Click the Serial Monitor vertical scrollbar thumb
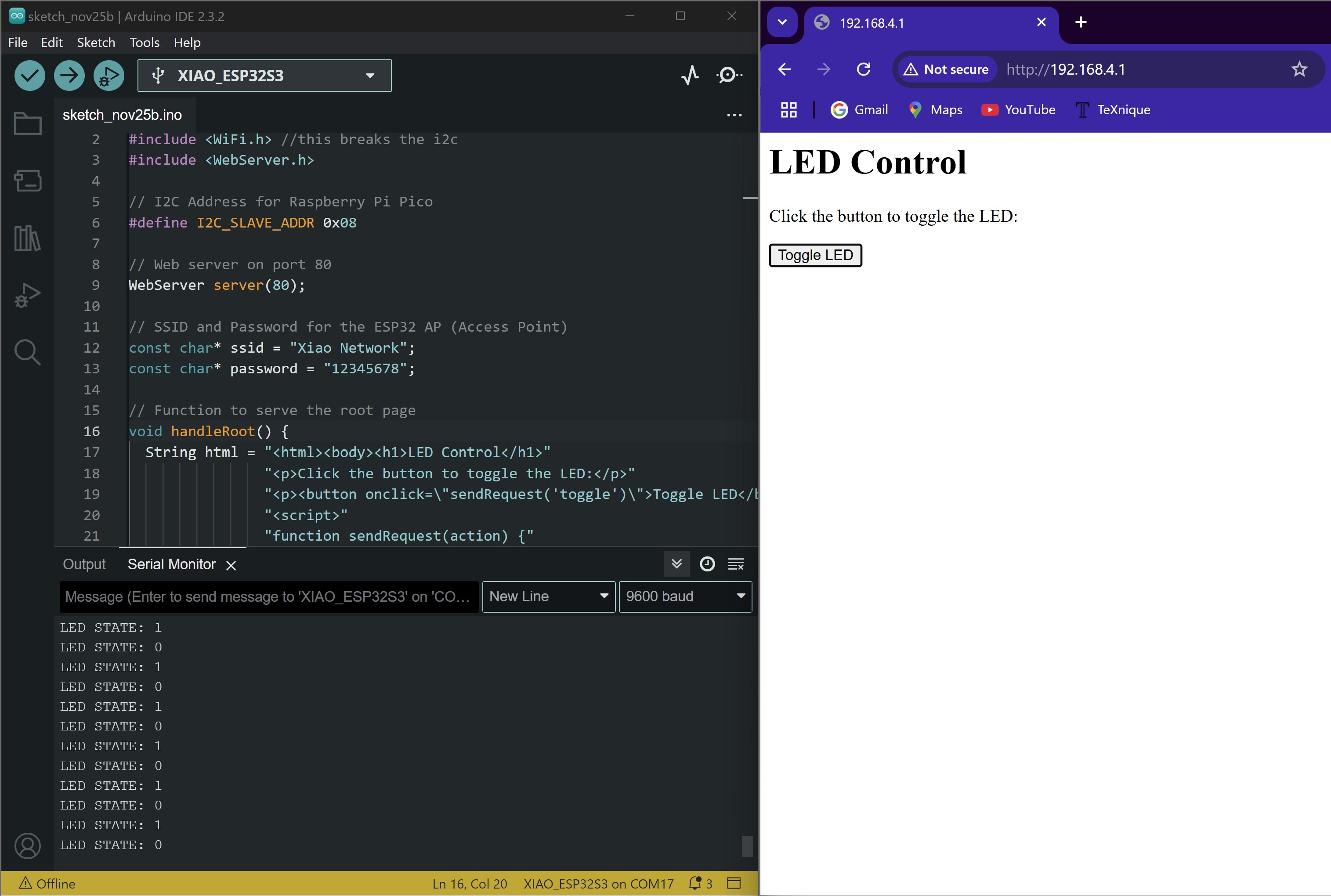Screen dimensions: 1331x896 [747, 846]
